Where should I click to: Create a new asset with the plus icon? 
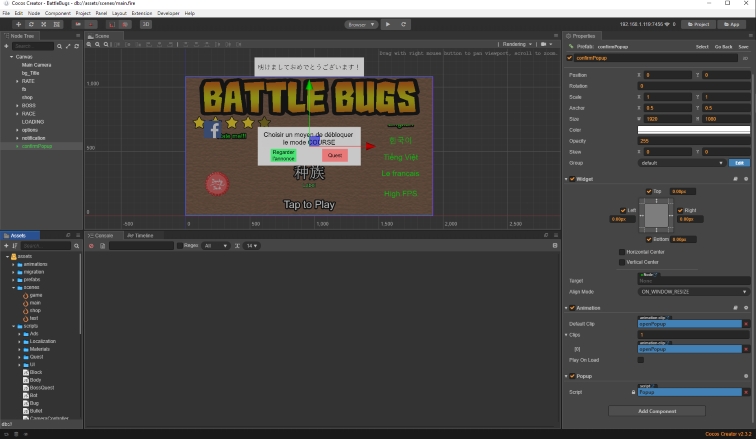(6, 246)
